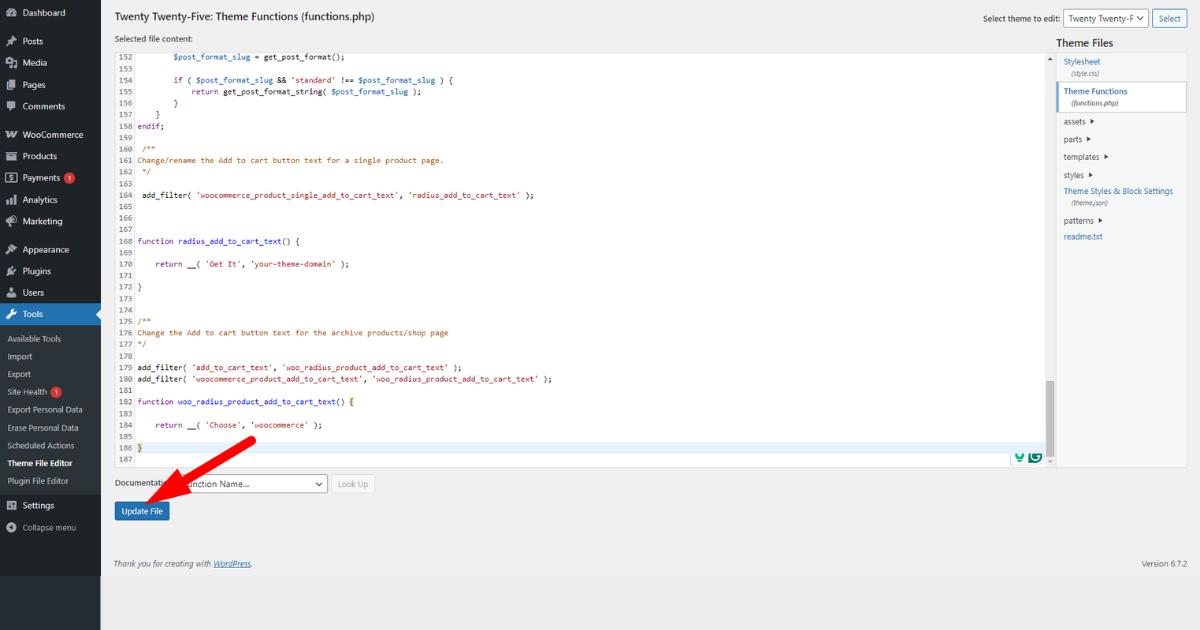Click the "Selected file content:" label
The width and height of the screenshot is (1200, 630).
point(154,39)
